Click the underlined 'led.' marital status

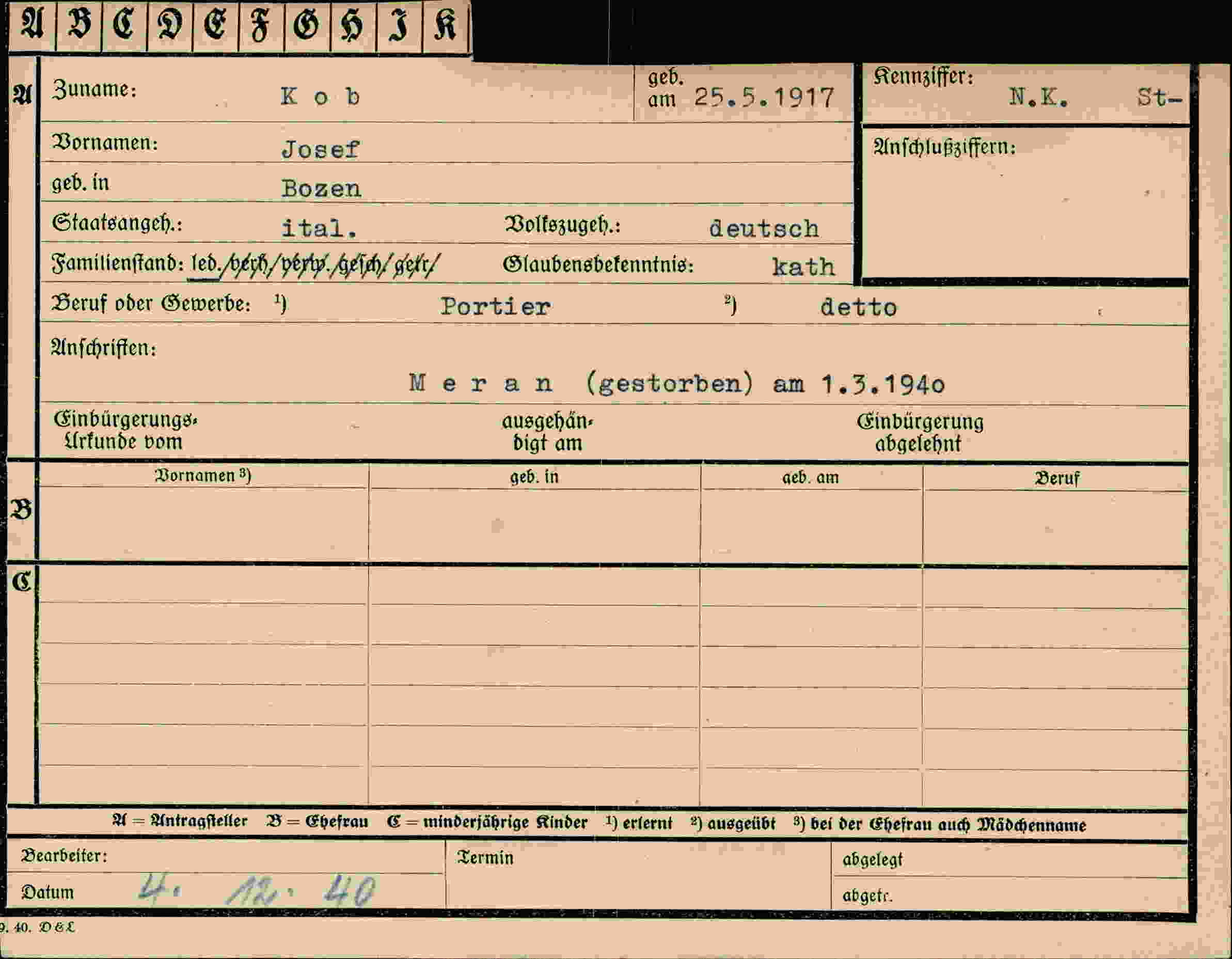(x=205, y=264)
